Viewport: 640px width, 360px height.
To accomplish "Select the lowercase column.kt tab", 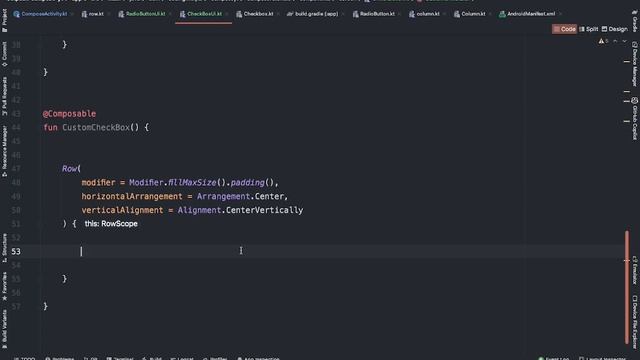I will pyautogui.click(x=428, y=14).
